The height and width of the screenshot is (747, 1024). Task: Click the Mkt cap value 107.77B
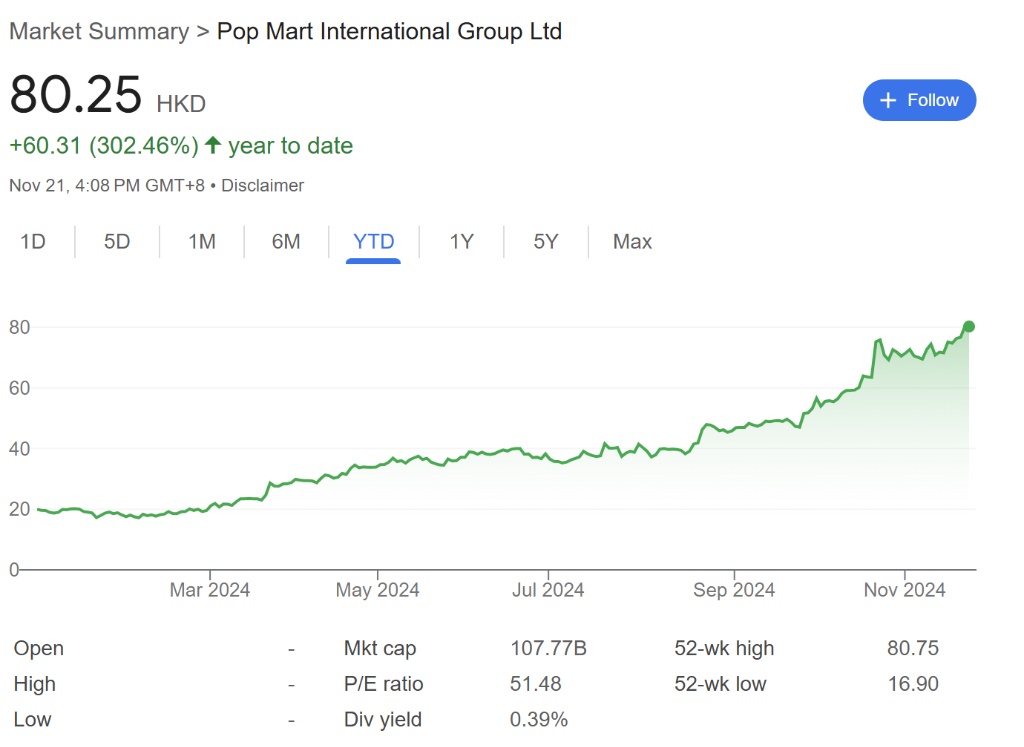548,648
